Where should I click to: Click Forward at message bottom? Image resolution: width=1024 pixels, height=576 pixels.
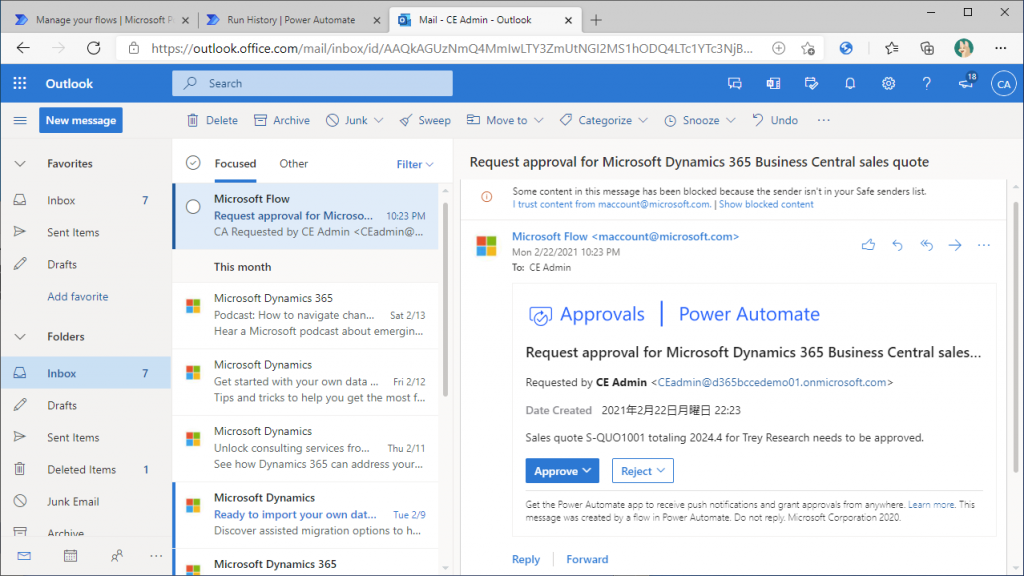tap(587, 559)
